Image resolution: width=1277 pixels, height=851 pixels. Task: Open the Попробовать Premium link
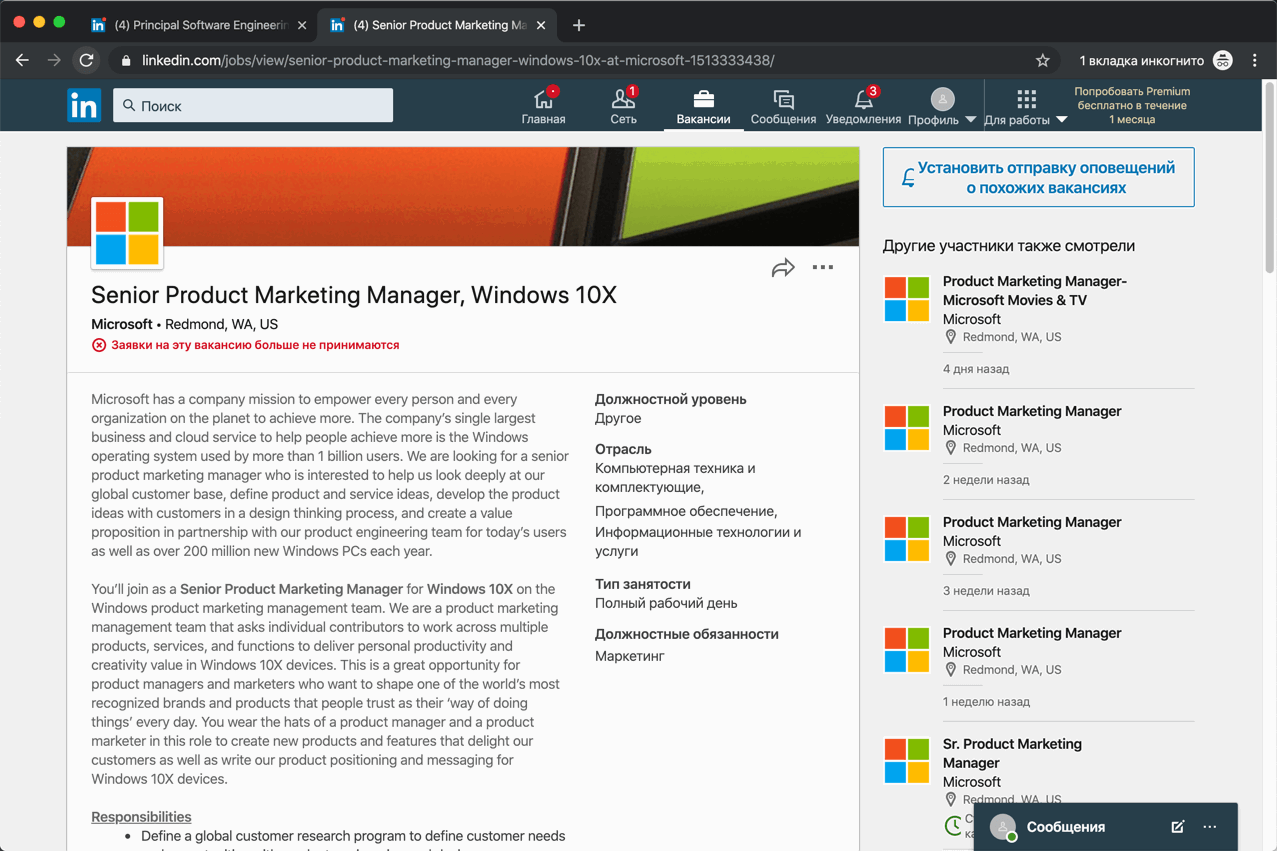coord(1131,104)
